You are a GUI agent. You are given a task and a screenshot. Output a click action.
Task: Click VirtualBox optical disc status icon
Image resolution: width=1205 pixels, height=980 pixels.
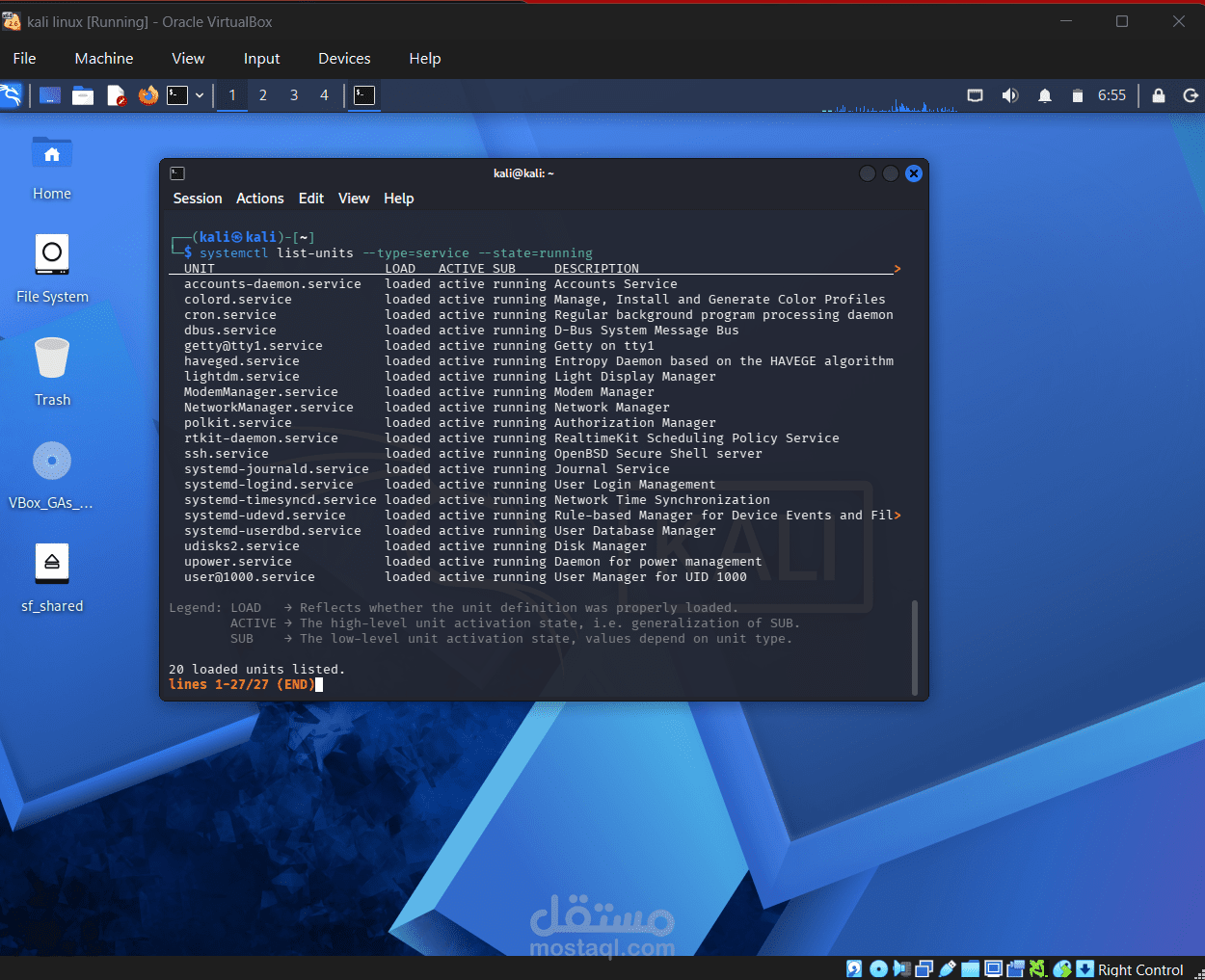(x=878, y=969)
